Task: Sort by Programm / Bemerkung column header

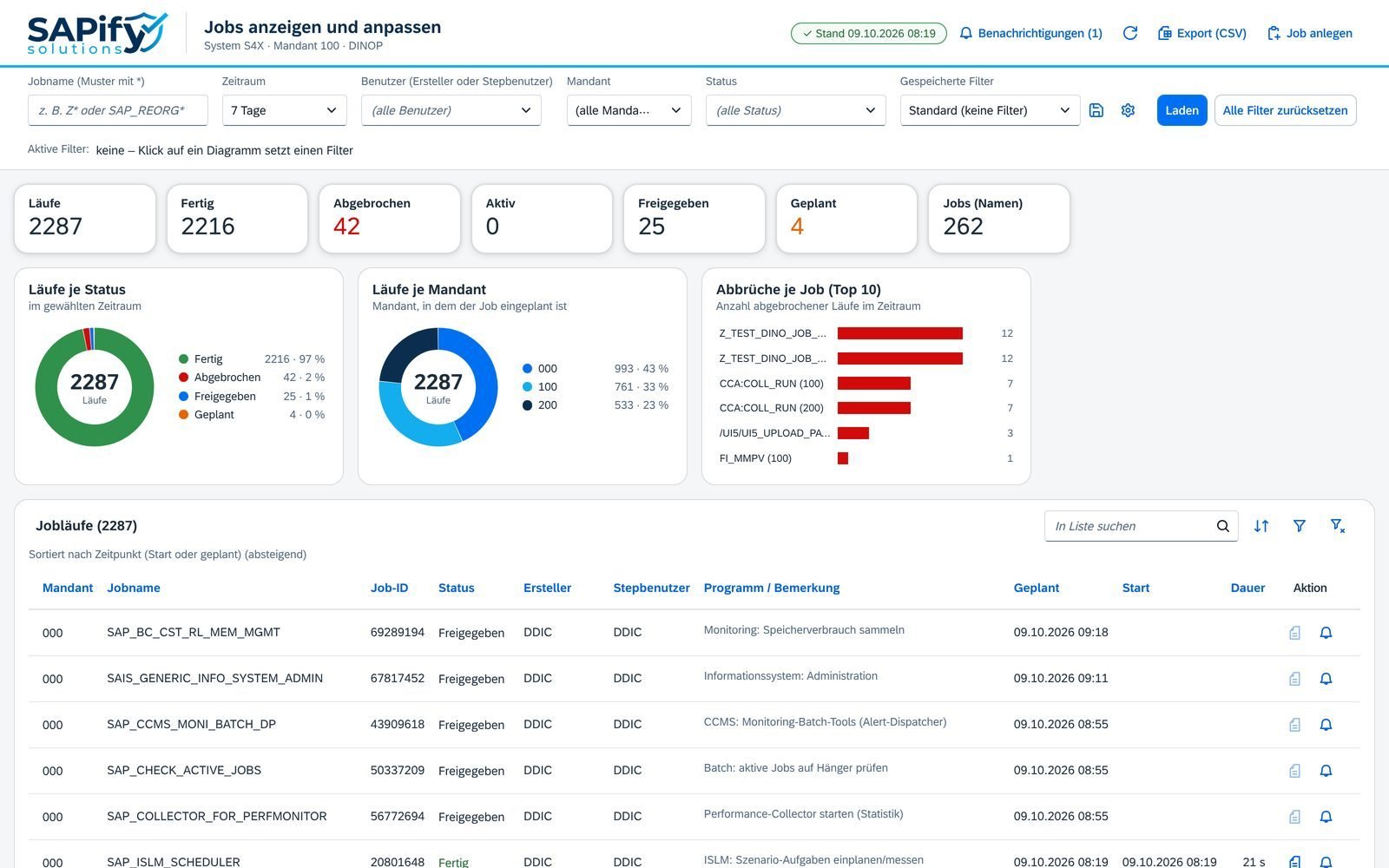Action: [772, 588]
